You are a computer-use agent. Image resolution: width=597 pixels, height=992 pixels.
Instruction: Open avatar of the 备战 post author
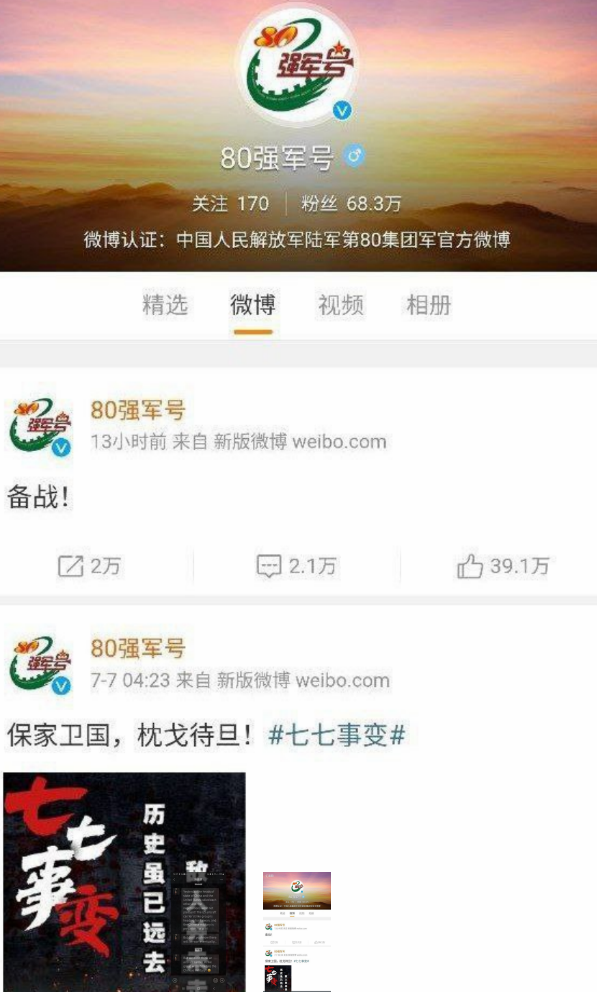[x=39, y=427]
